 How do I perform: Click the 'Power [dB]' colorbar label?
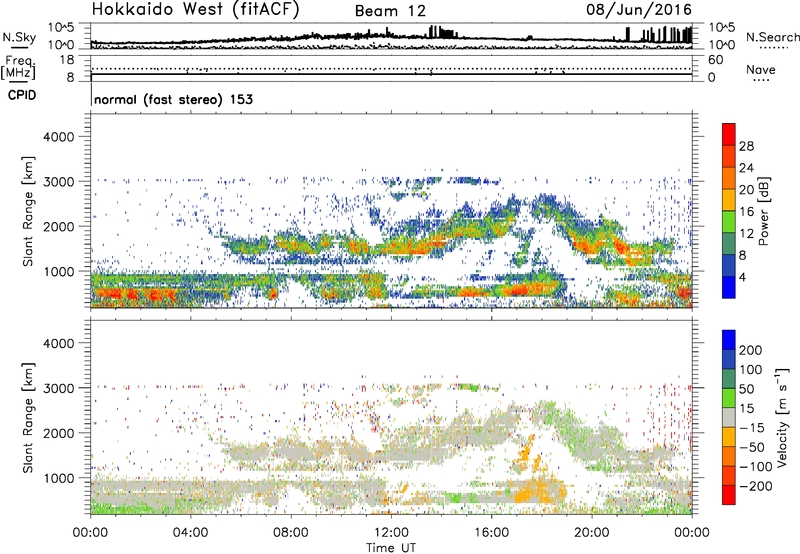[x=763, y=211]
